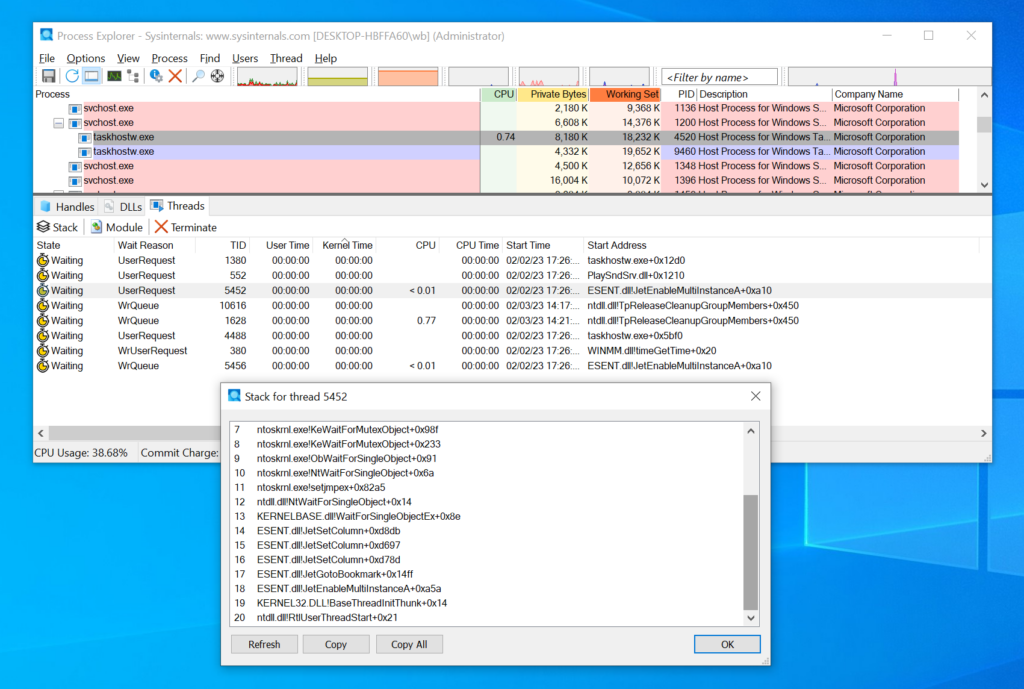Click the Find Handle magnifier icon
1024x689 pixels.
[x=198, y=76]
